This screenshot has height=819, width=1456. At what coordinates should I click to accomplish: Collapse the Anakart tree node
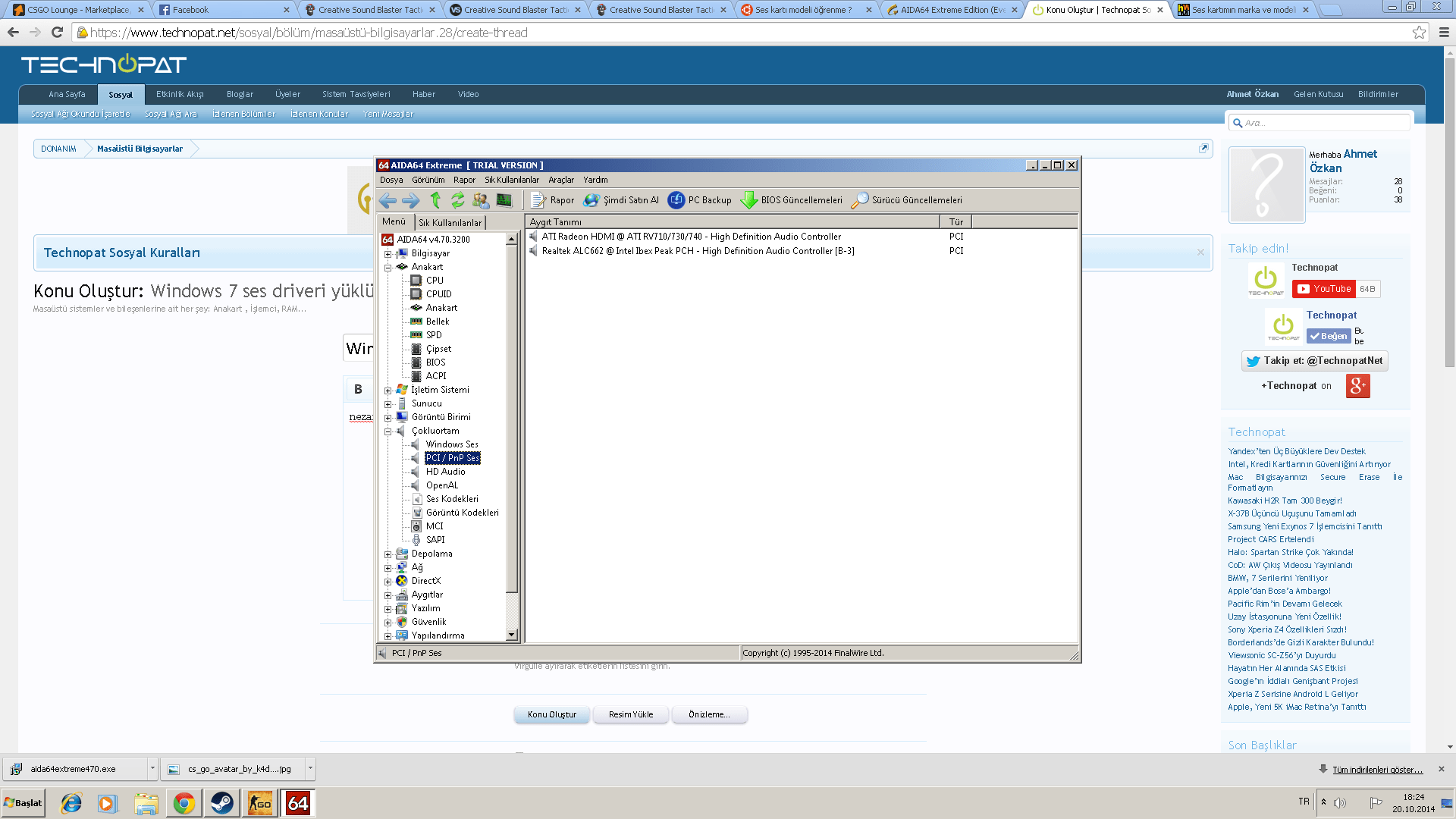(x=388, y=268)
